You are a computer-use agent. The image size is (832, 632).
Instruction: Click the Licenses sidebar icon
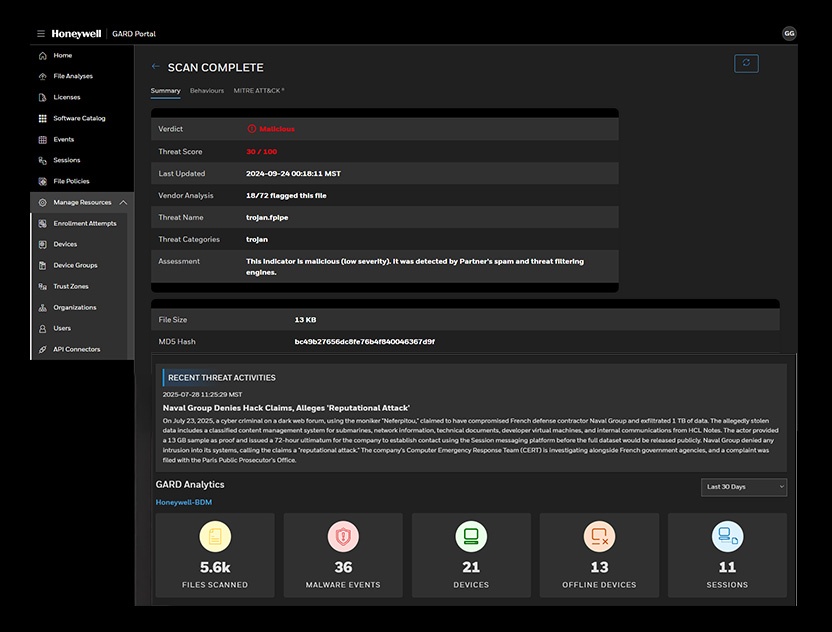[42, 98]
